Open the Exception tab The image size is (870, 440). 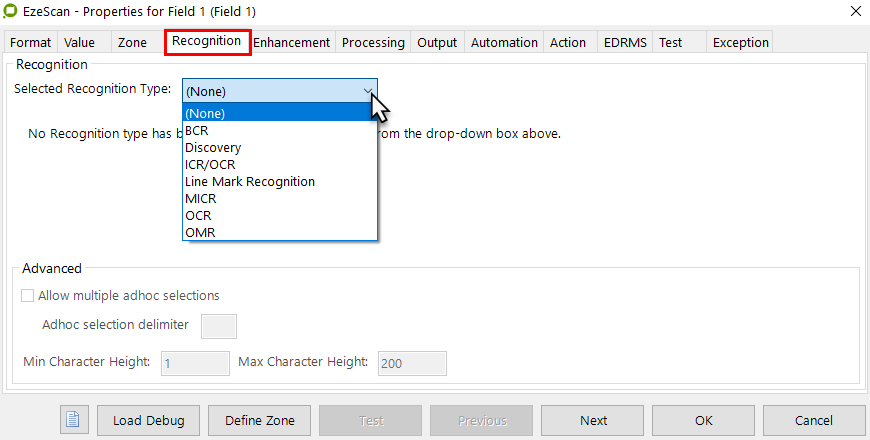740,42
